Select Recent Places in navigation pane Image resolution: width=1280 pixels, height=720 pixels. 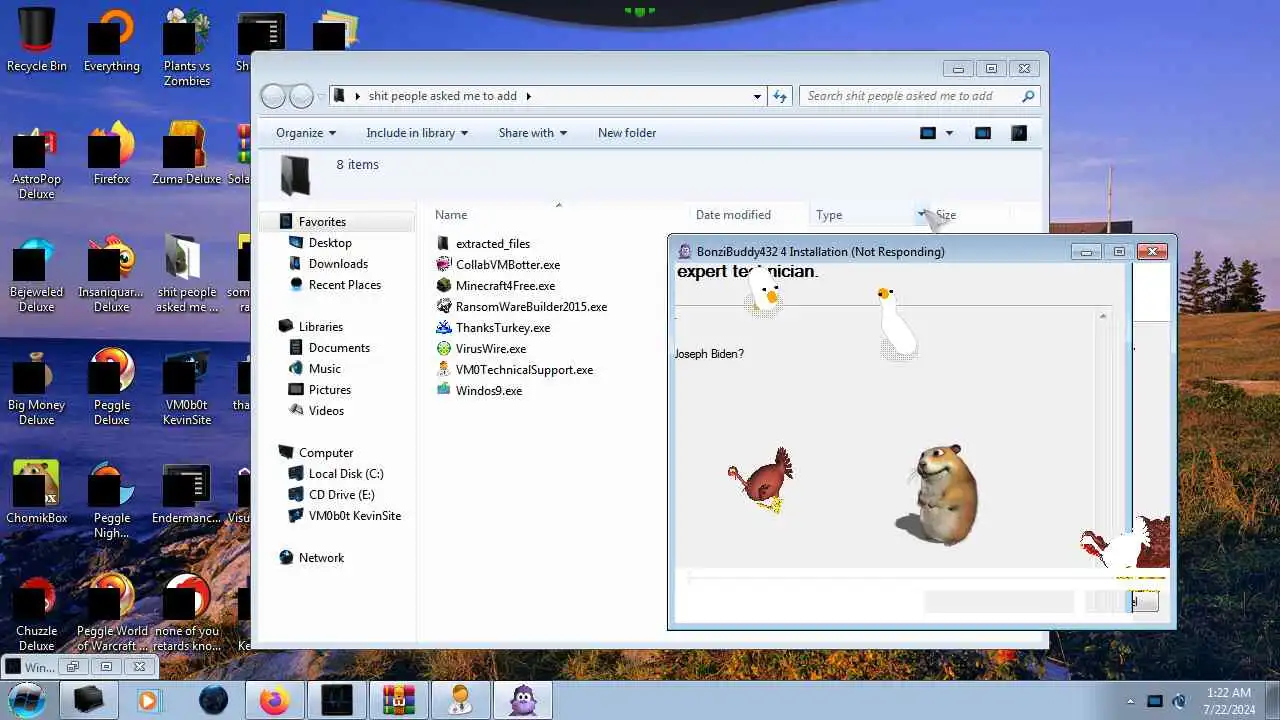[345, 285]
